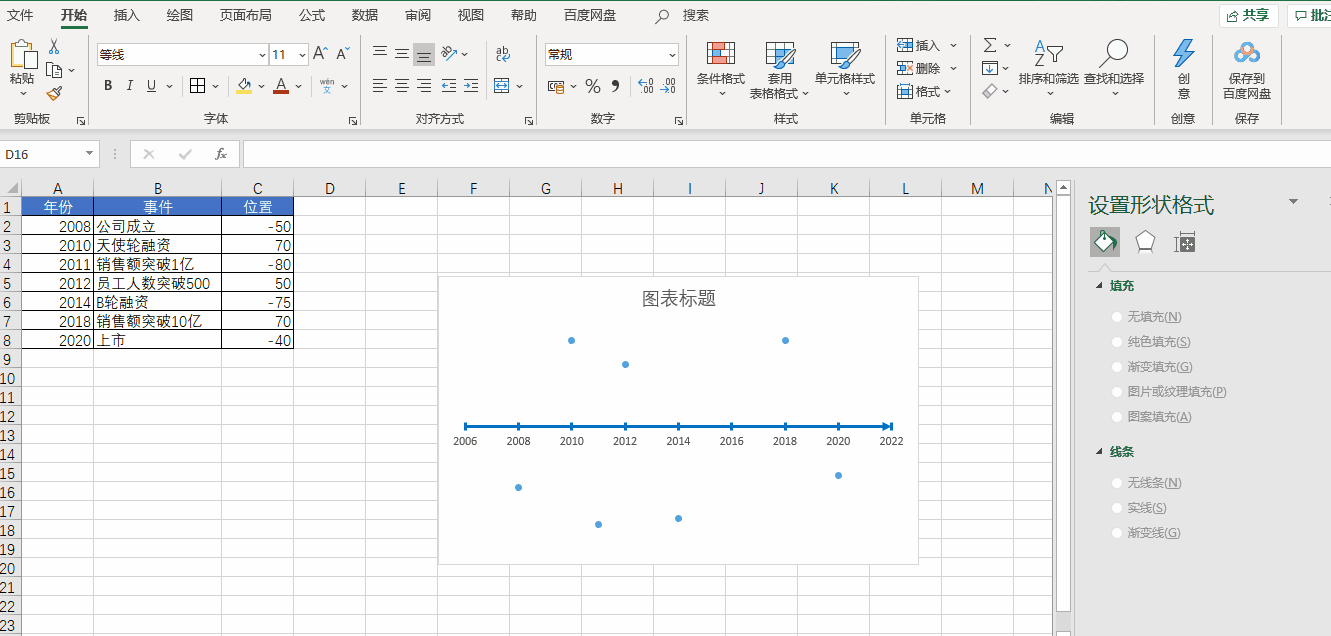Viewport: 1331px width, 636px height.
Task: Select Pattern fill (图案填充) radio
Action: 1117,417
